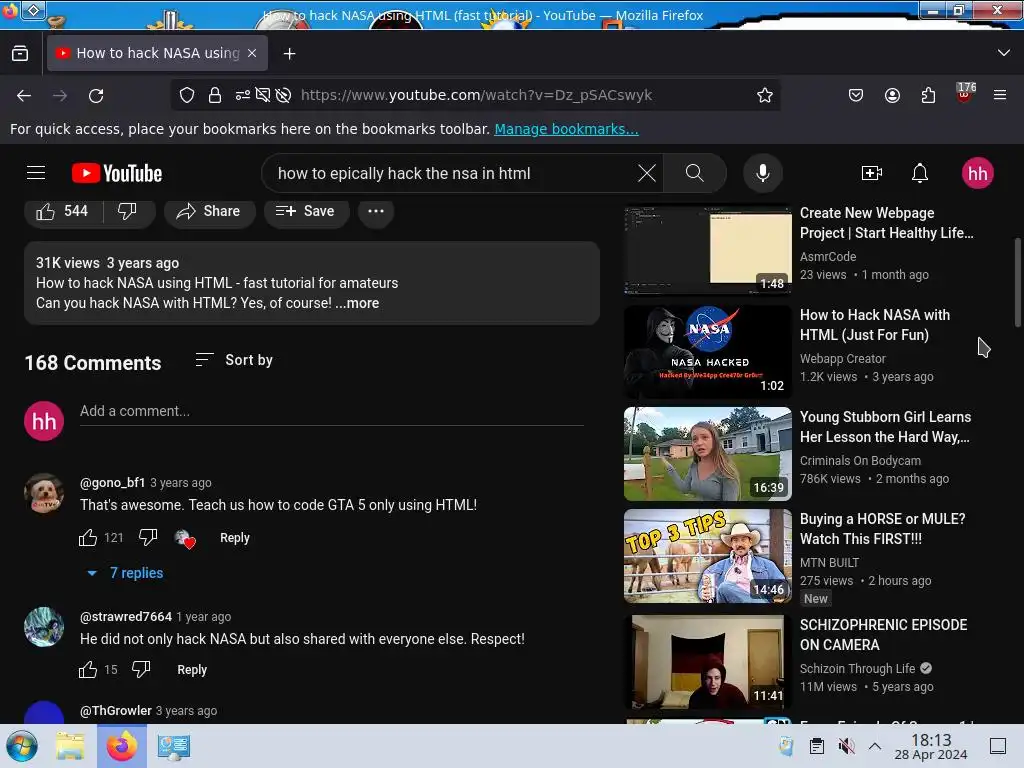This screenshot has height=768, width=1024.
Task: Open the Manage bookmarks link
Action: tap(566, 129)
